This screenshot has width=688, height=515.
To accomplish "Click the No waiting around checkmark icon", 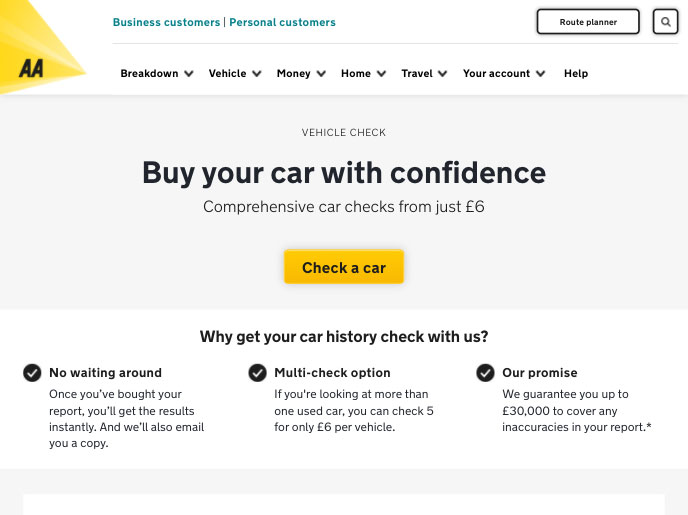I will [32, 373].
